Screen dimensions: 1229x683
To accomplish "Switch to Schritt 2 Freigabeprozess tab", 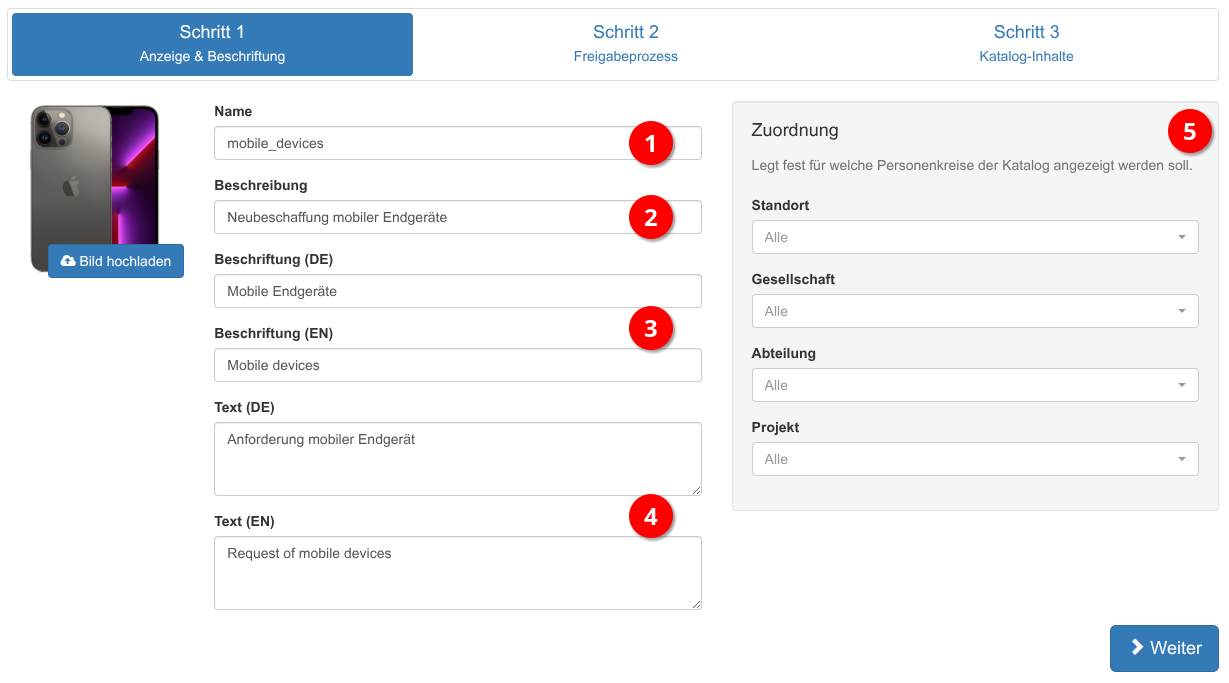I will click(625, 44).
